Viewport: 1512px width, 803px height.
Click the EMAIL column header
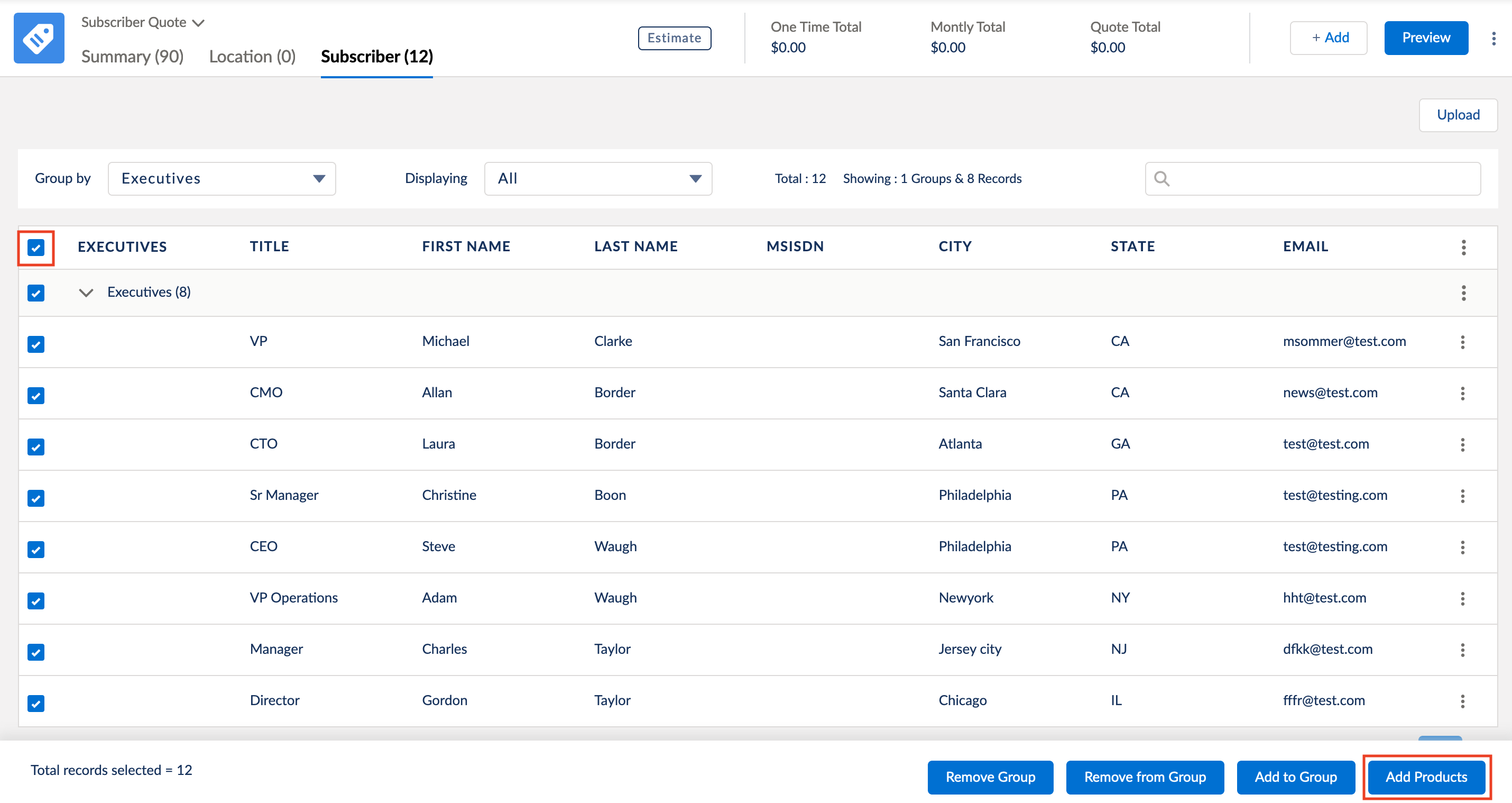point(1305,247)
